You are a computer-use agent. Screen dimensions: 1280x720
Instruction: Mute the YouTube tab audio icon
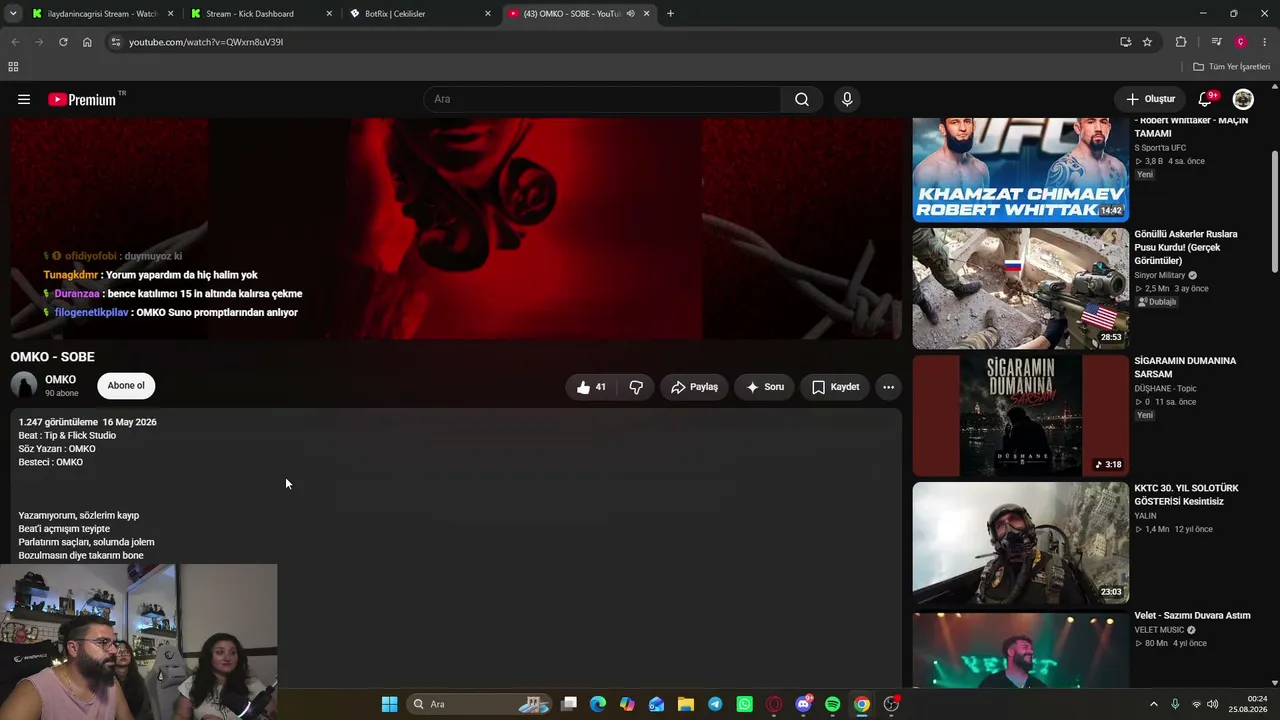coord(630,14)
